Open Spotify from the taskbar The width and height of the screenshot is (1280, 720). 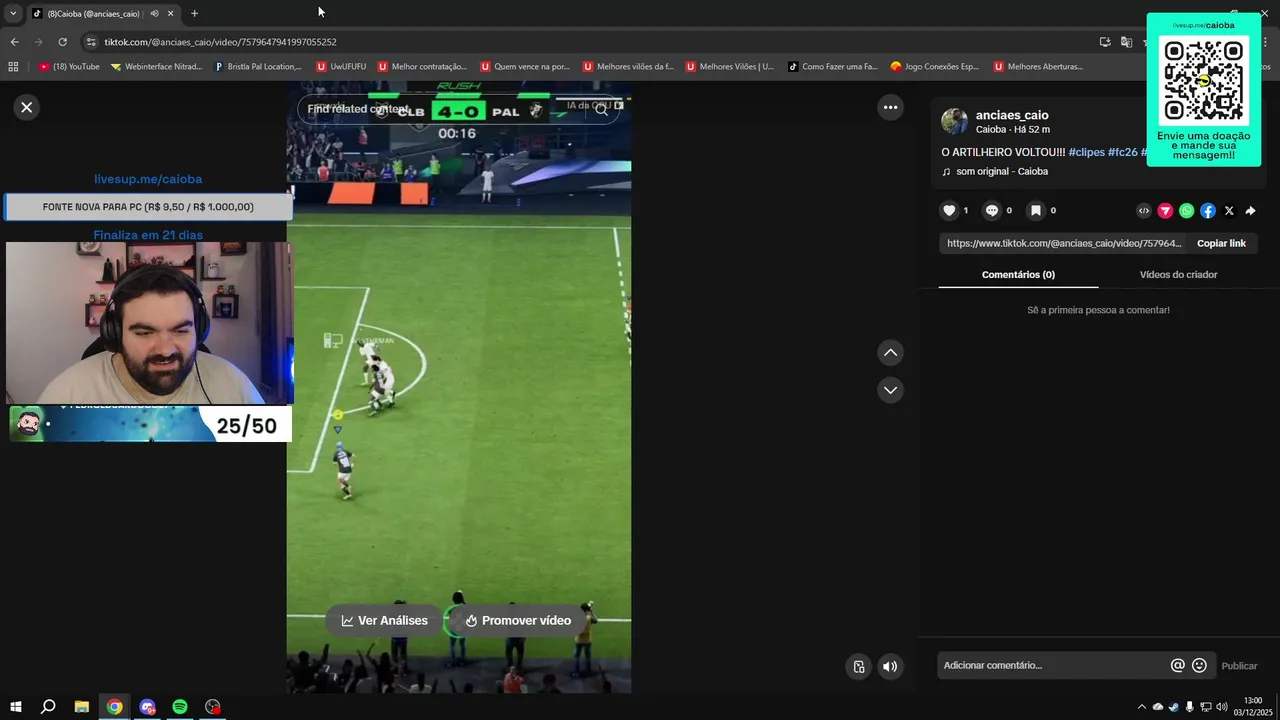(180, 706)
